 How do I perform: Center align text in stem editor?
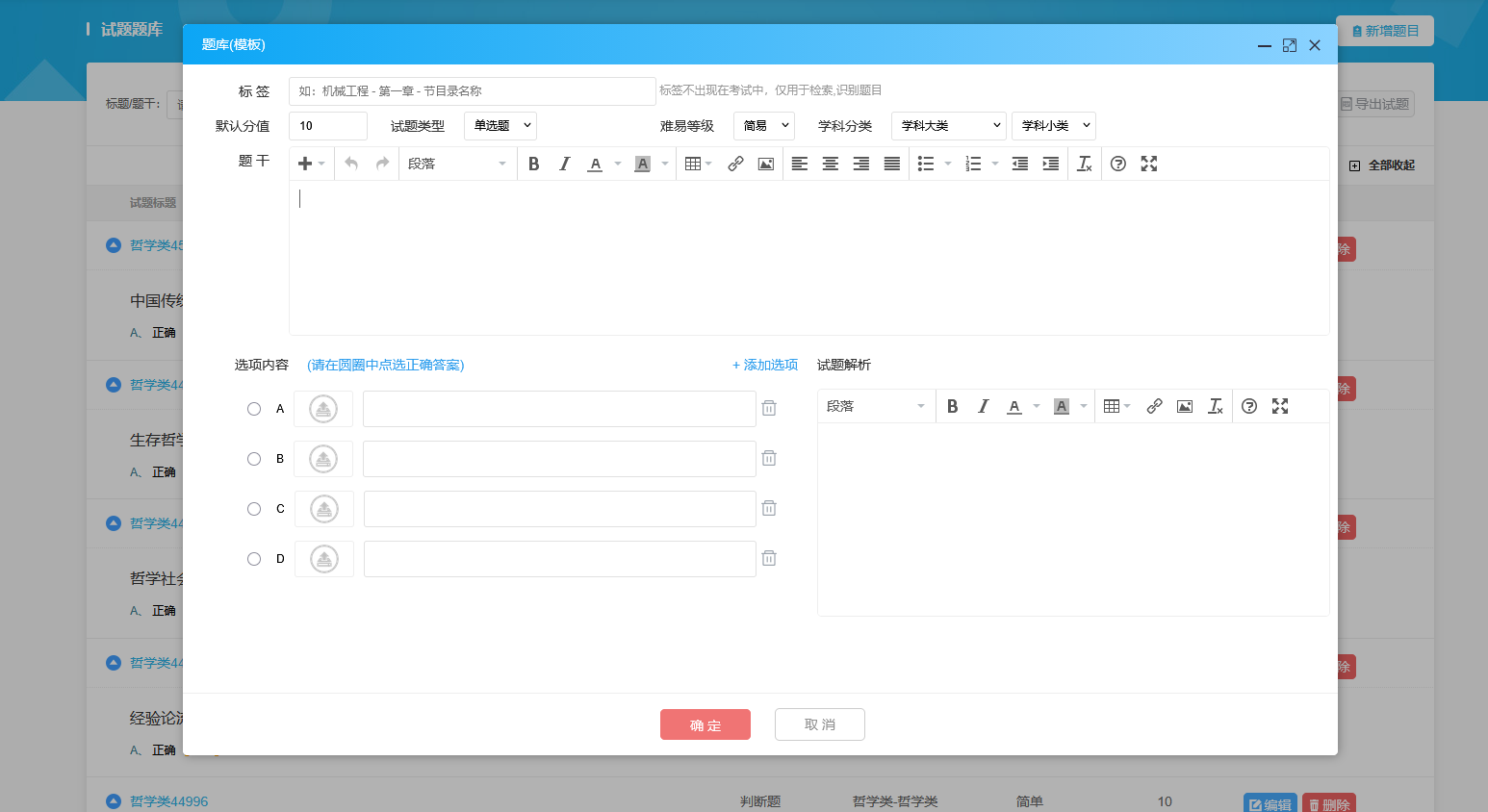[831, 165]
